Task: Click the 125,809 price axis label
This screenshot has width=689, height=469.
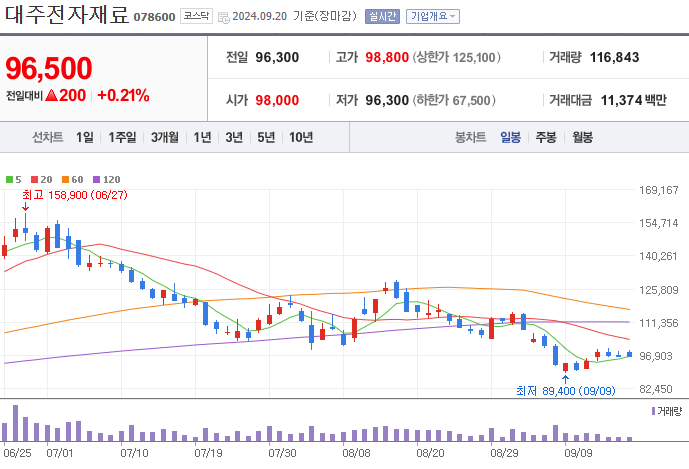Action: click(659, 290)
